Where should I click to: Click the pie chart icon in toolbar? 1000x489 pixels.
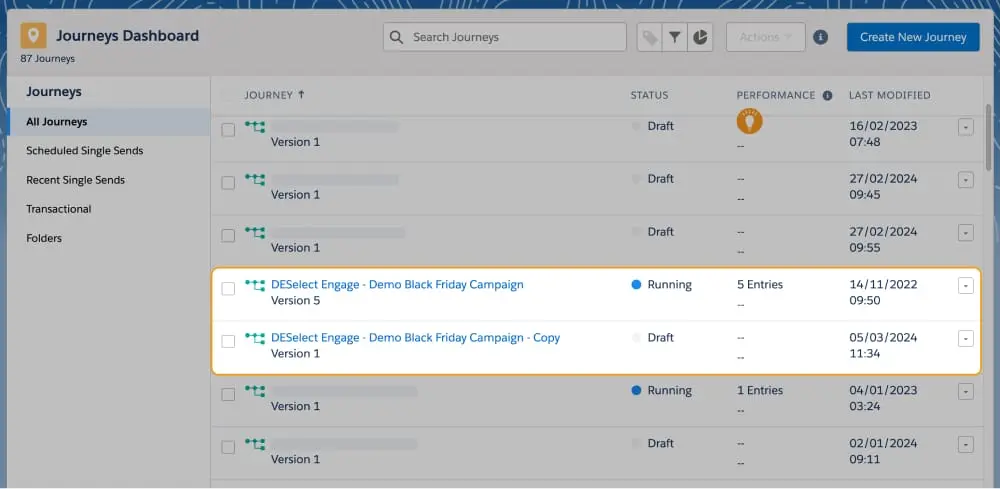click(700, 37)
